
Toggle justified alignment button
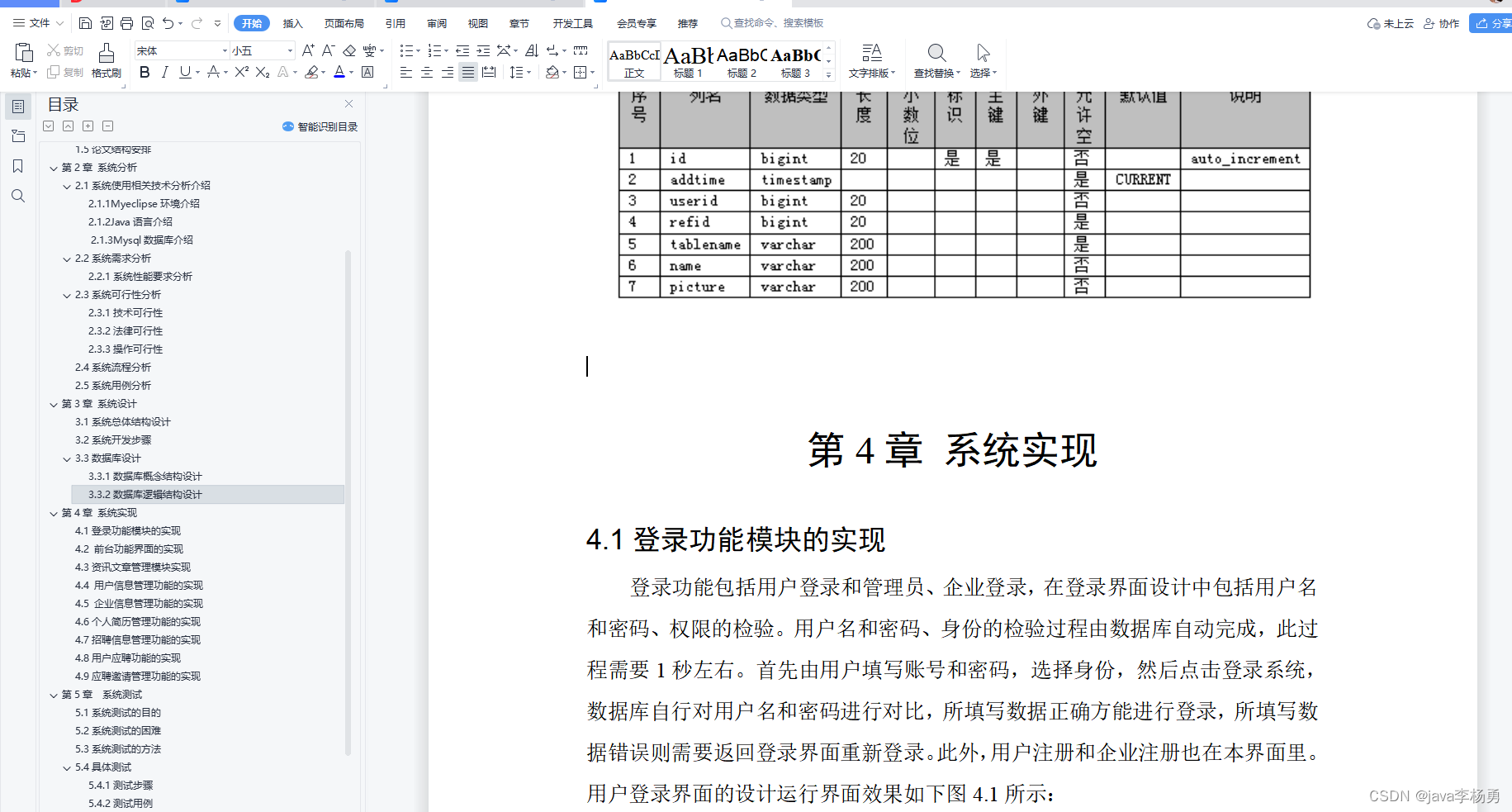click(x=468, y=73)
